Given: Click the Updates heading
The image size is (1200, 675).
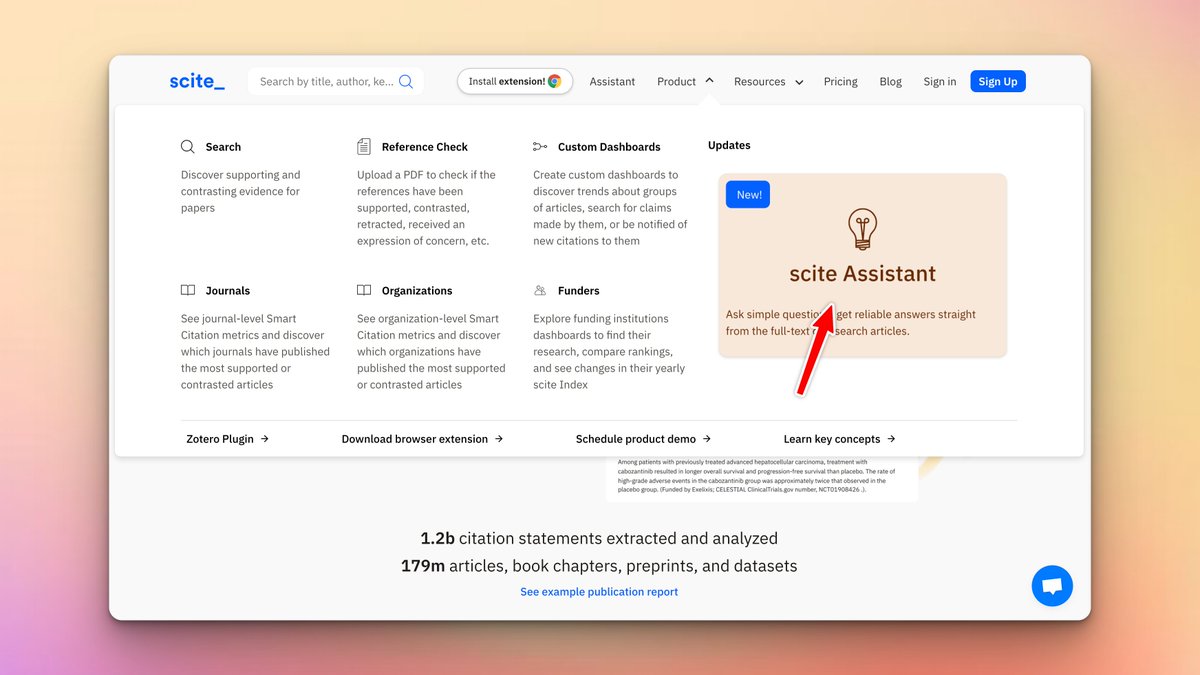Looking at the screenshot, I should 729,145.
